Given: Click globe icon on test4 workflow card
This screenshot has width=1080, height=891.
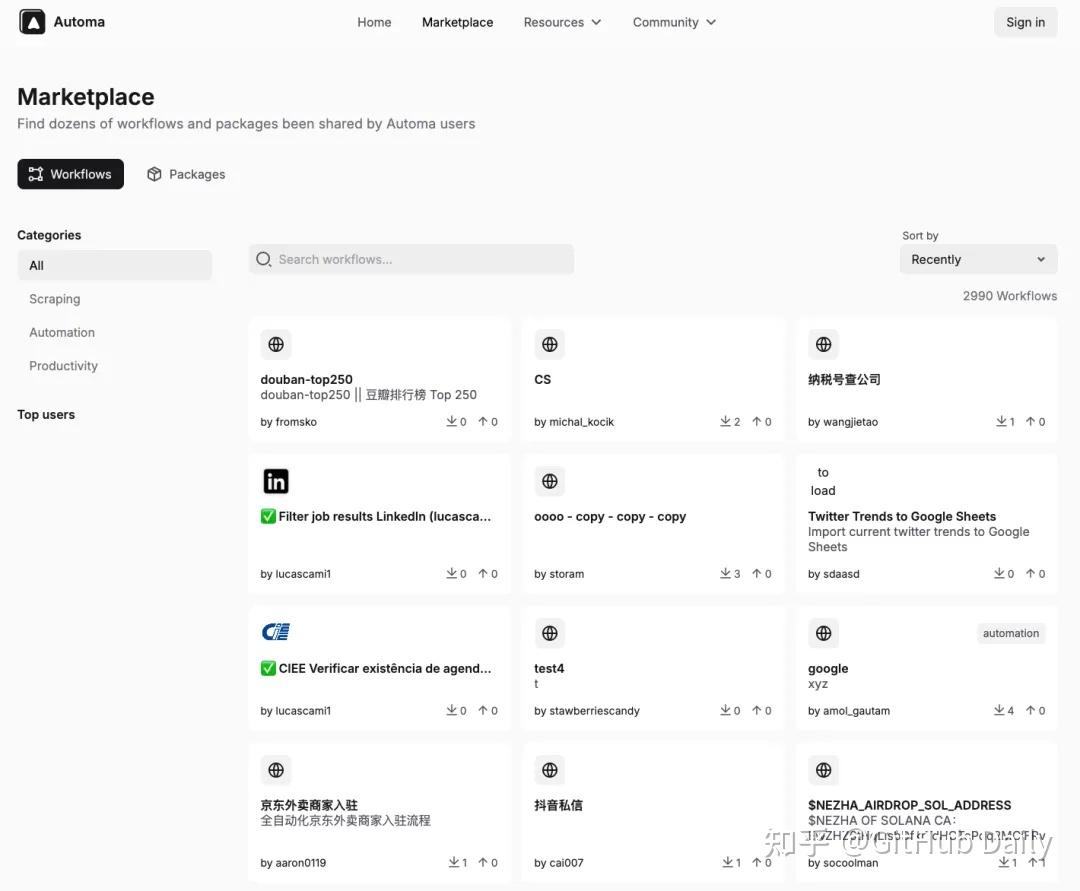Looking at the screenshot, I should pyautogui.click(x=549, y=633).
